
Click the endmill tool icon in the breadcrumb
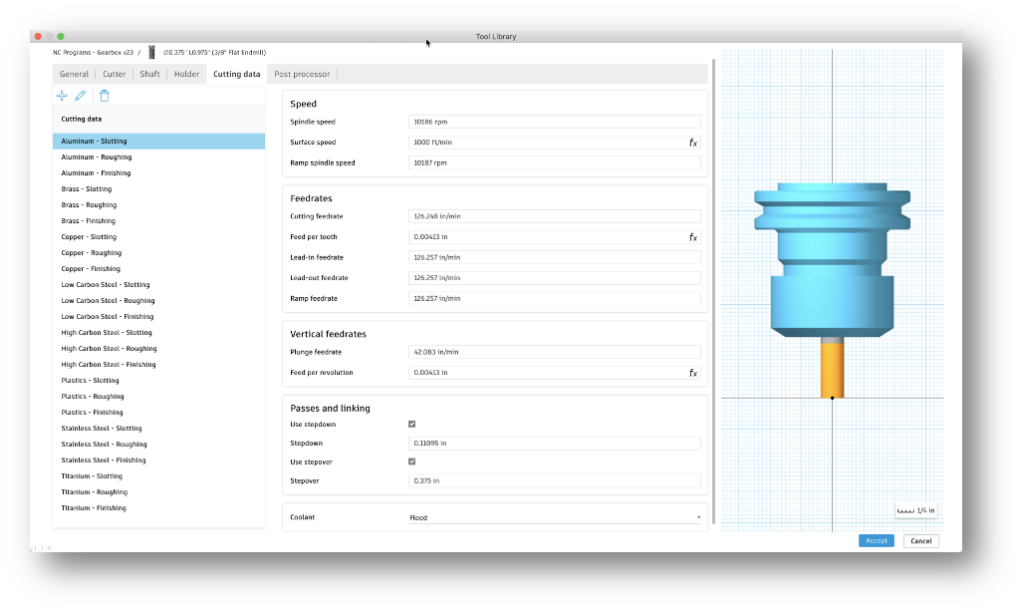[151, 54]
